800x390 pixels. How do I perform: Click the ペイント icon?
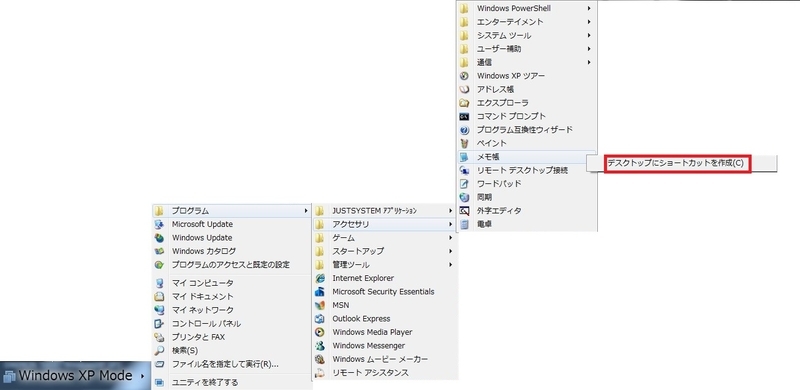click(x=464, y=143)
